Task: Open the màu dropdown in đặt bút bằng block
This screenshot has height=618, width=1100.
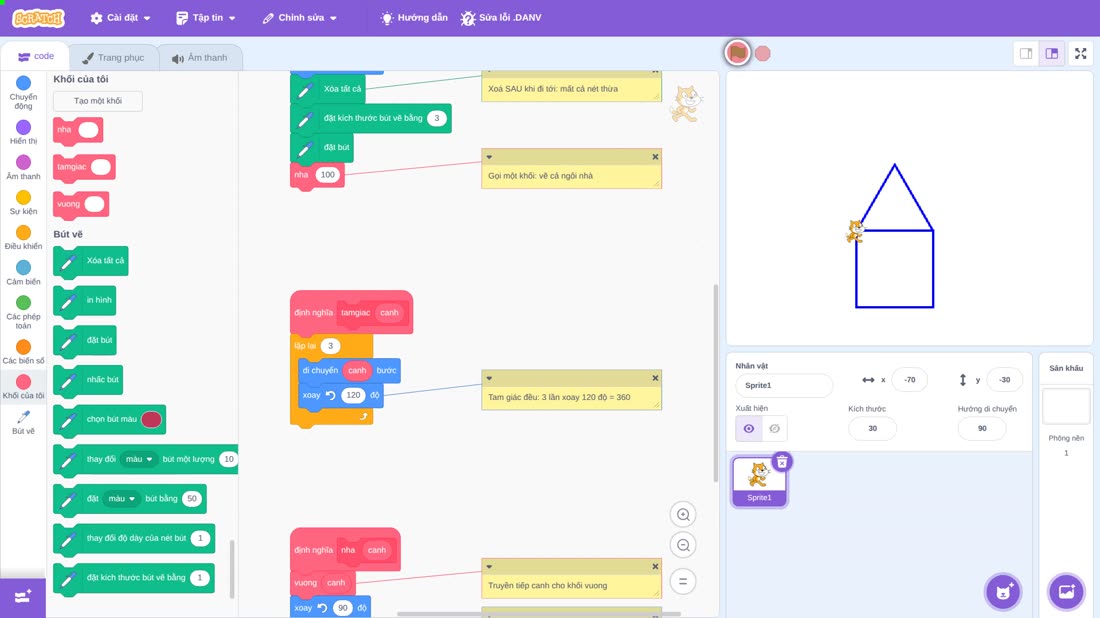Action: [121, 499]
